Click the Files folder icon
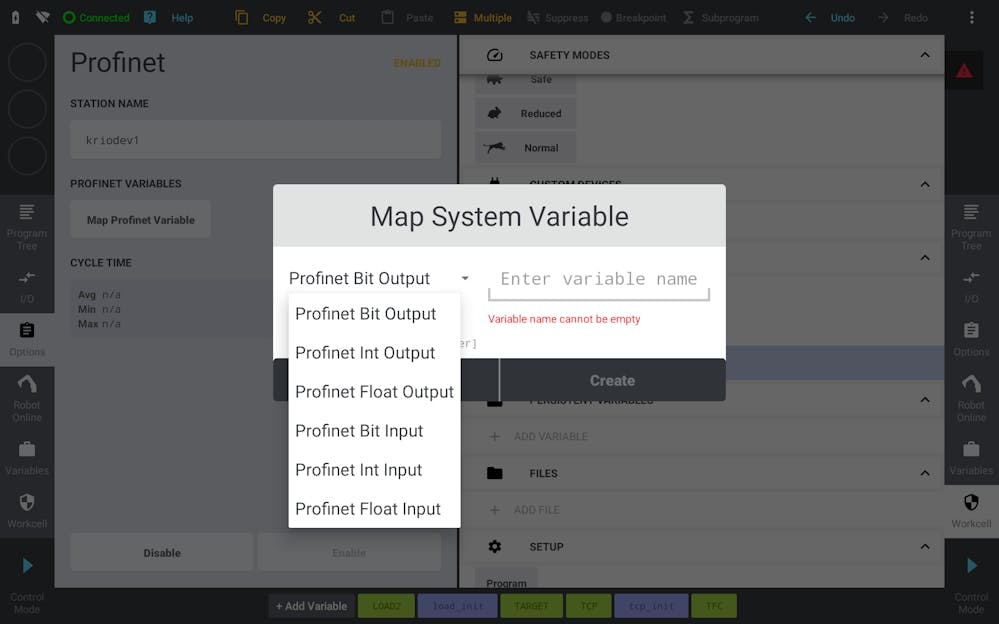The width and height of the screenshot is (999, 624). point(495,473)
